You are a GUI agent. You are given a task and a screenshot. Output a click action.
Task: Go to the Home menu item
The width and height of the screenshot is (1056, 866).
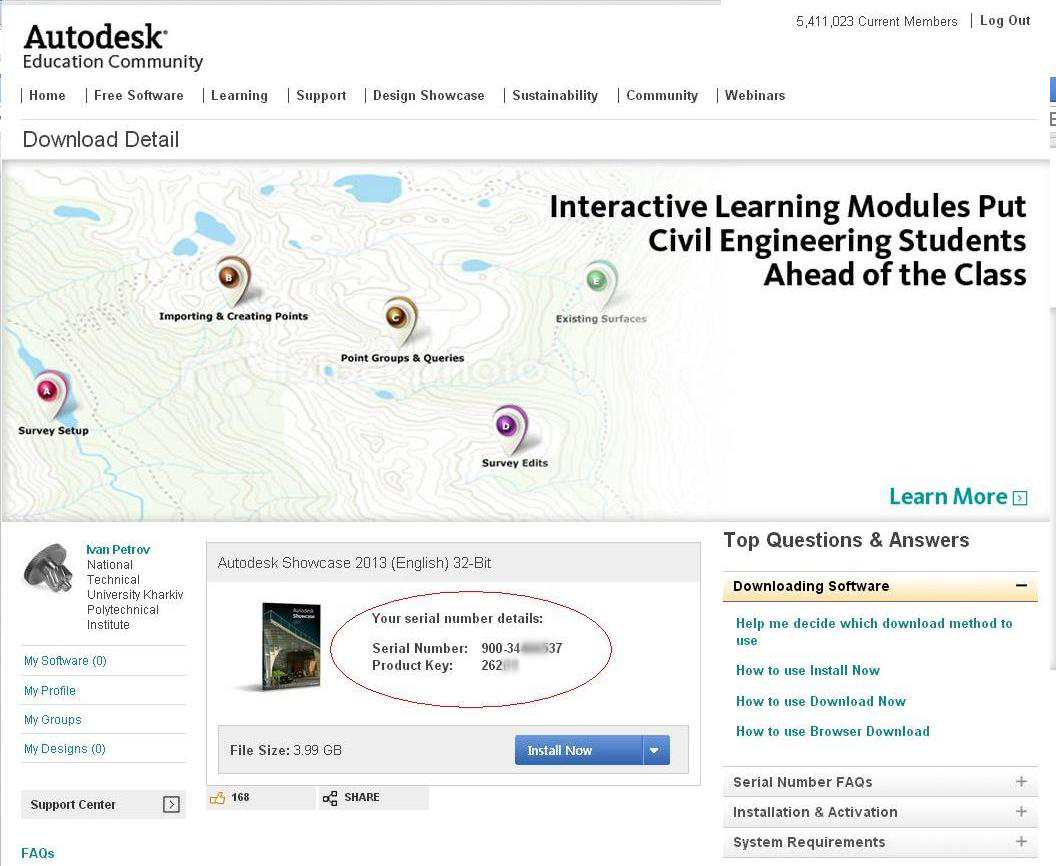47,96
